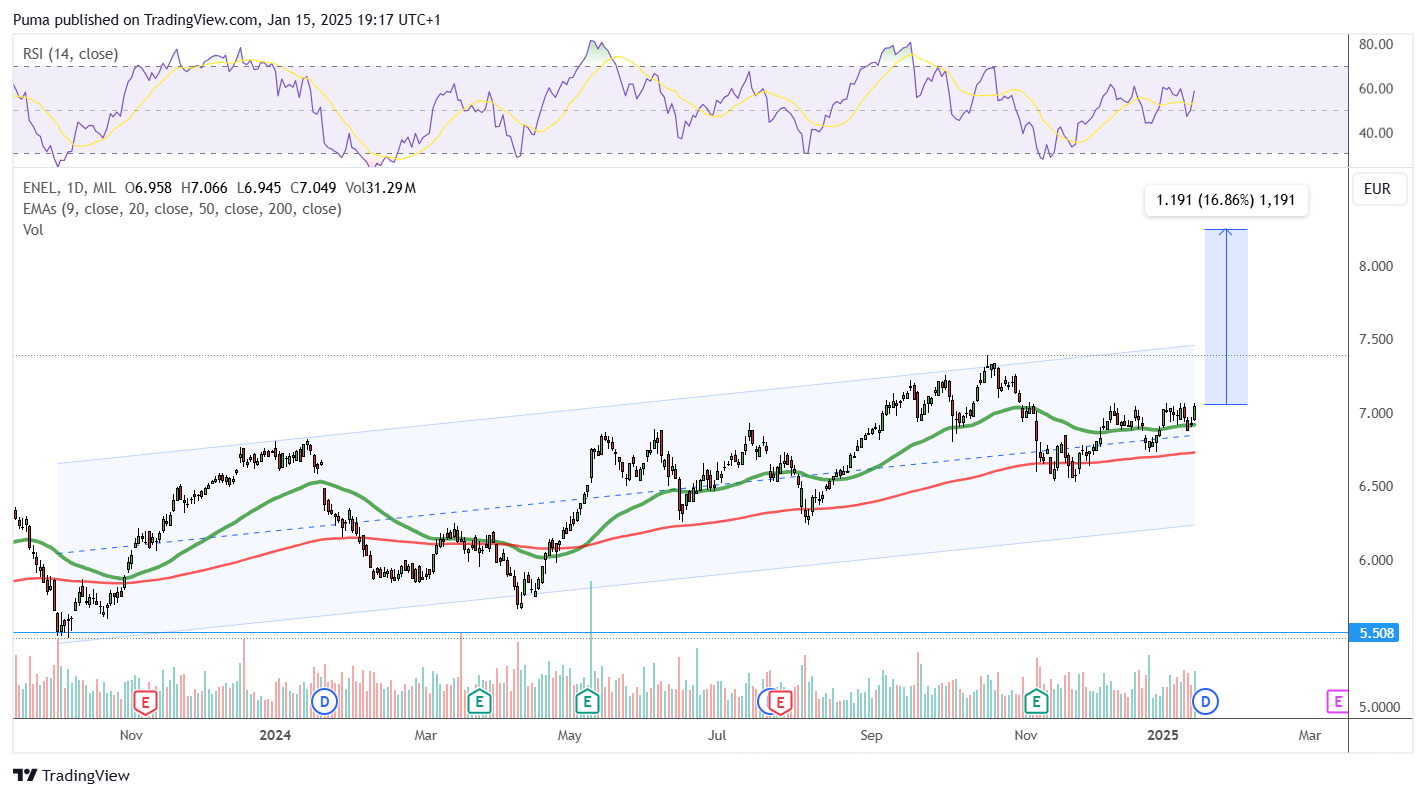1426x797 pixels.
Task: Click the 2024 label on time axis
Action: pyautogui.click(x=275, y=736)
